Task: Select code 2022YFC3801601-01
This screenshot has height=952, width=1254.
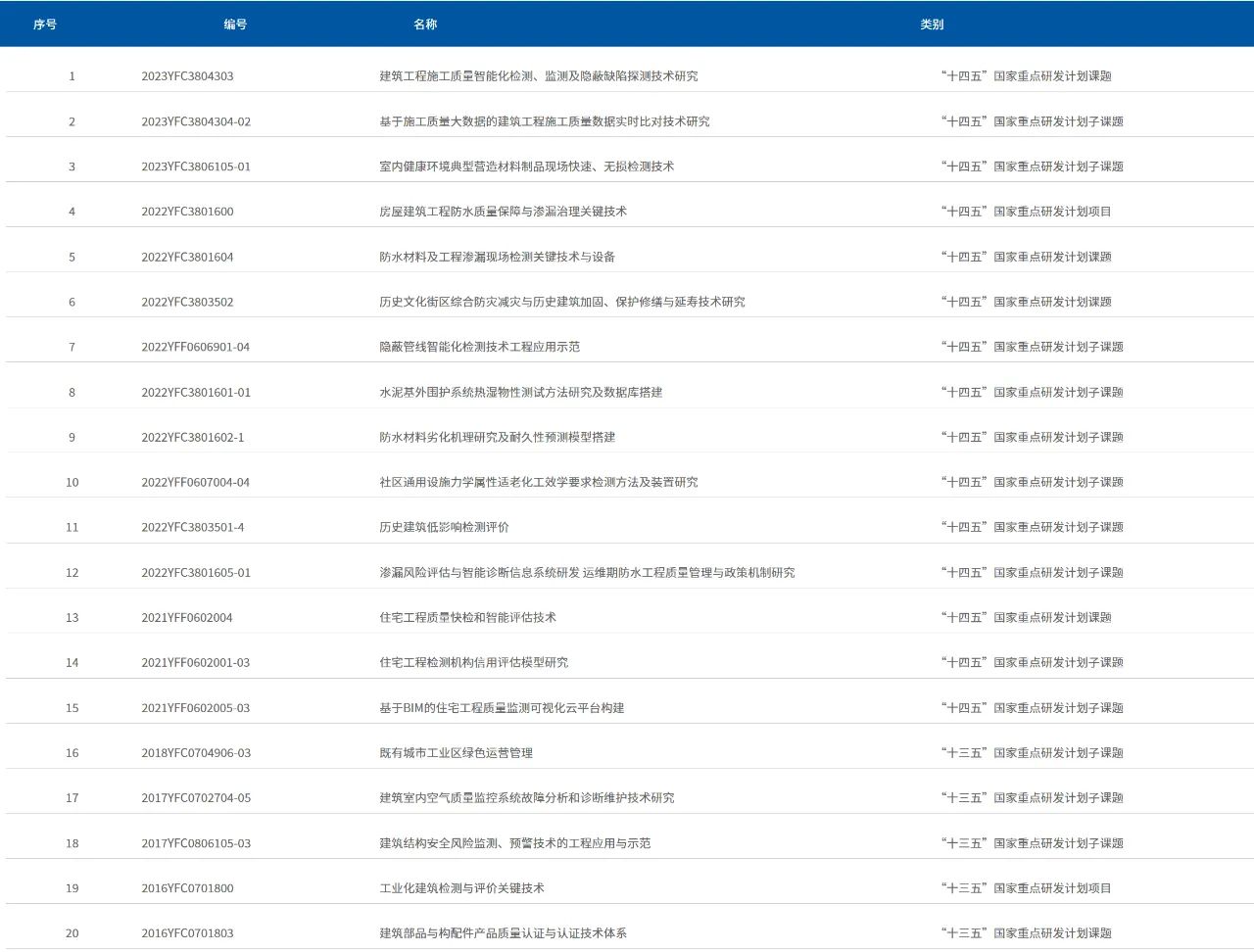Action: click(196, 392)
